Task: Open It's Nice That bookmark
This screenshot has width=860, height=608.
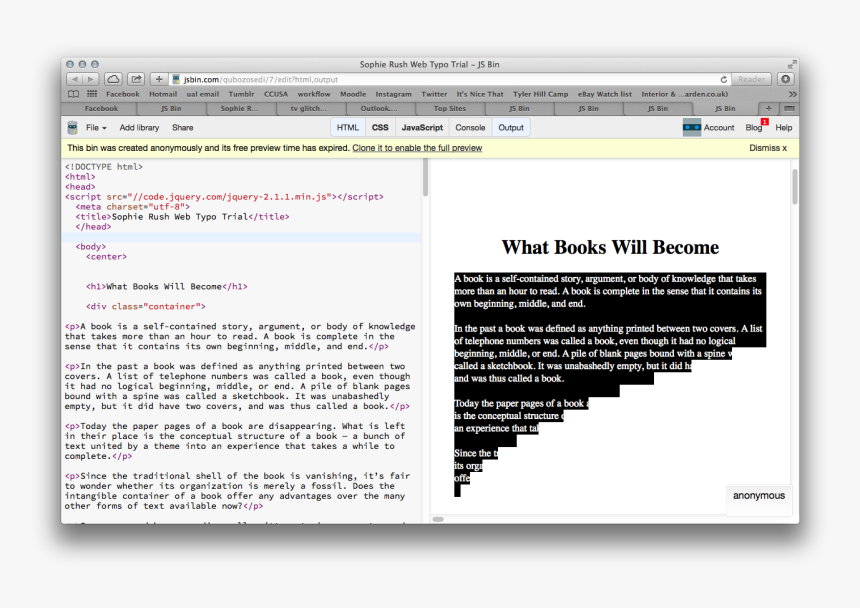Action: click(480, 94)
